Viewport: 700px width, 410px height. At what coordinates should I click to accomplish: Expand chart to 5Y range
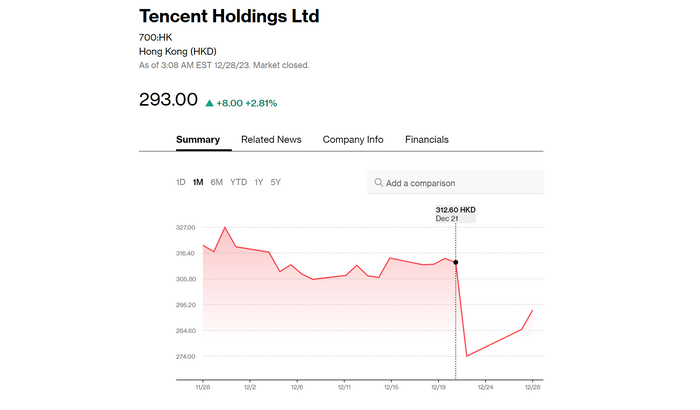[276, 182]
